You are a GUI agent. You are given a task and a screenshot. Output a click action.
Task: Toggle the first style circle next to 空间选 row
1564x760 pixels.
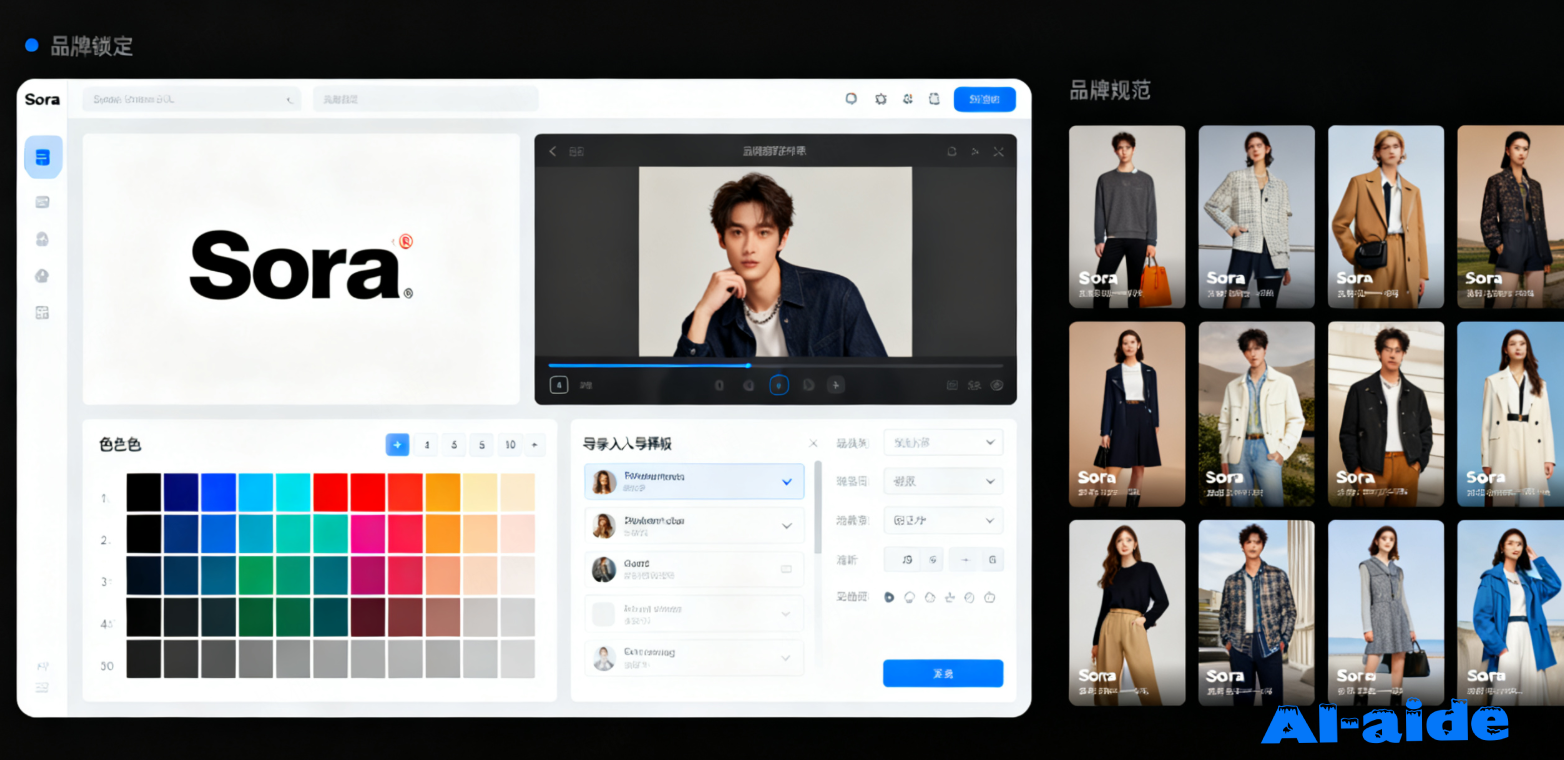889,597
